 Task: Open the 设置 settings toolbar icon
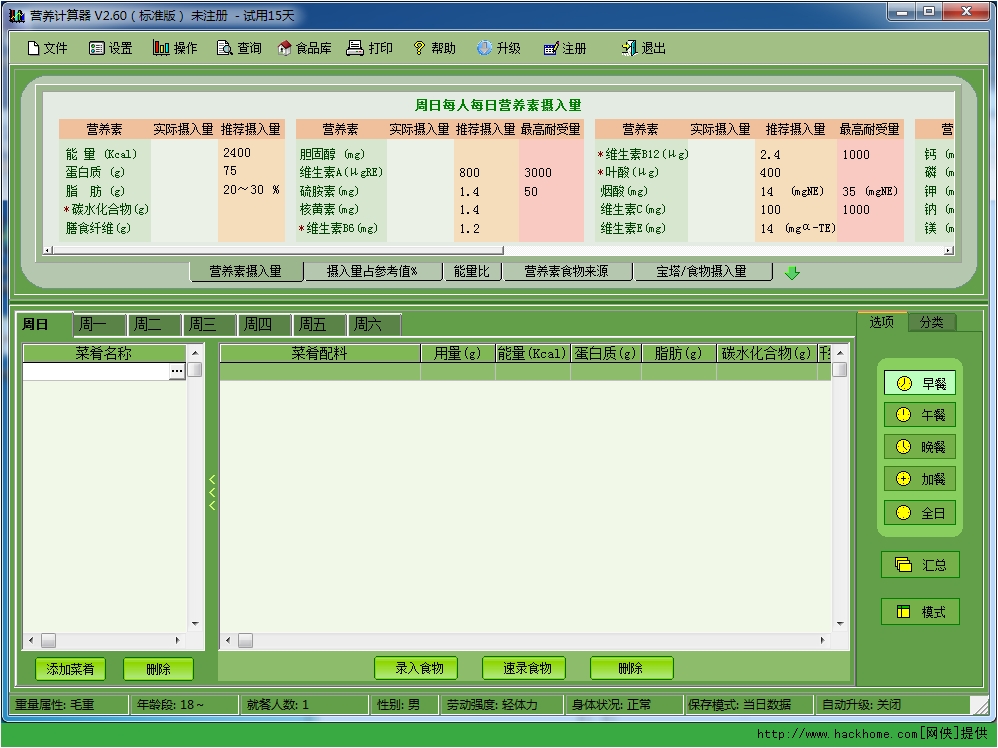(x=110, y=47)
